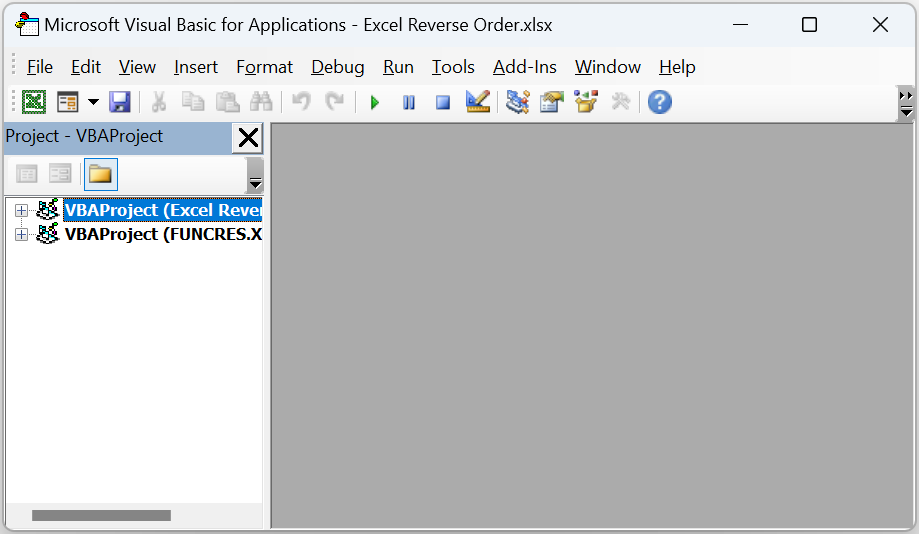Screen dimensions: 919x534
Task: Open the Help menu
Action: point(677,67)
